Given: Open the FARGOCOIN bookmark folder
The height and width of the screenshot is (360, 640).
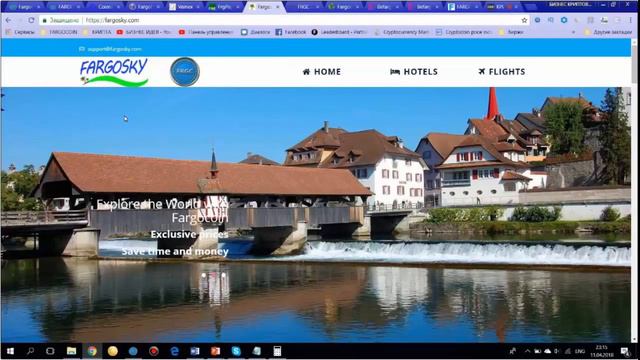Looking at the screenshot, I should 59,32.
